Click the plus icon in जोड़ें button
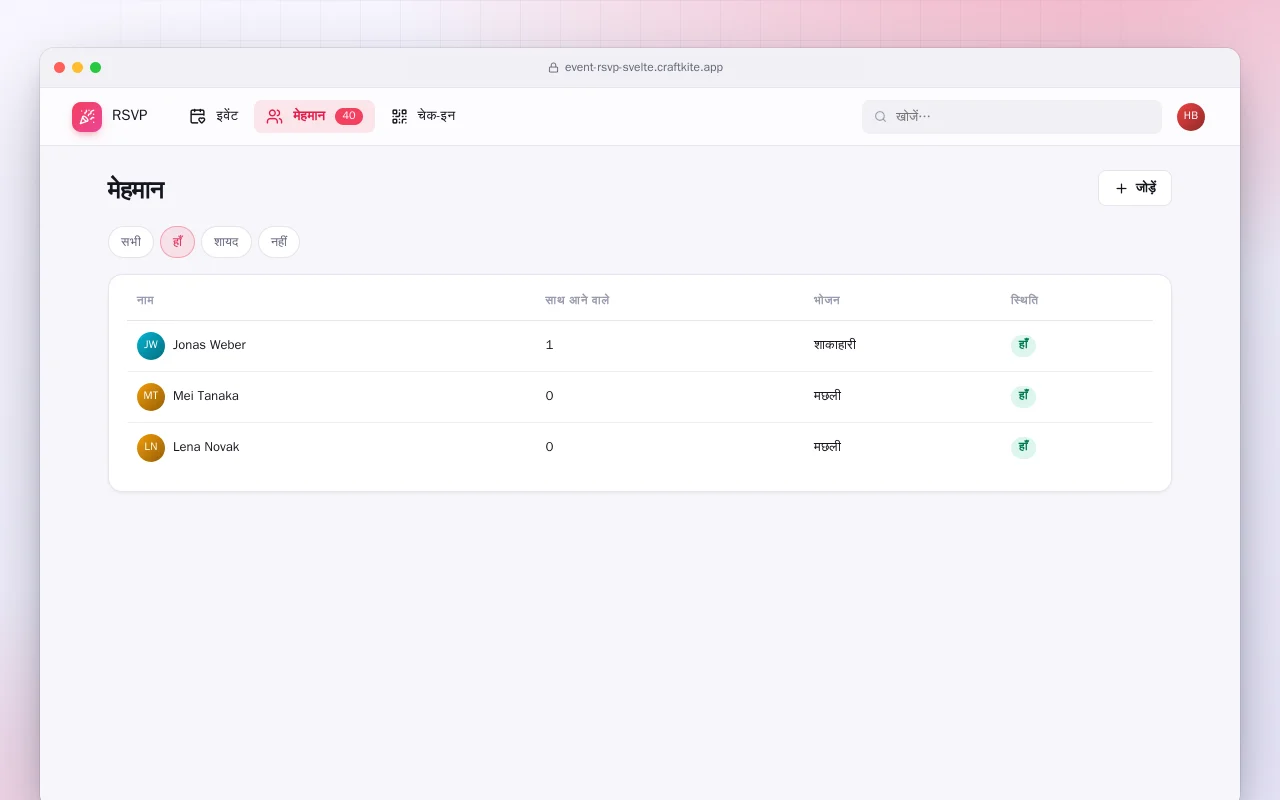Viewport: 1280px width, 800px height. pos(1121,188)
